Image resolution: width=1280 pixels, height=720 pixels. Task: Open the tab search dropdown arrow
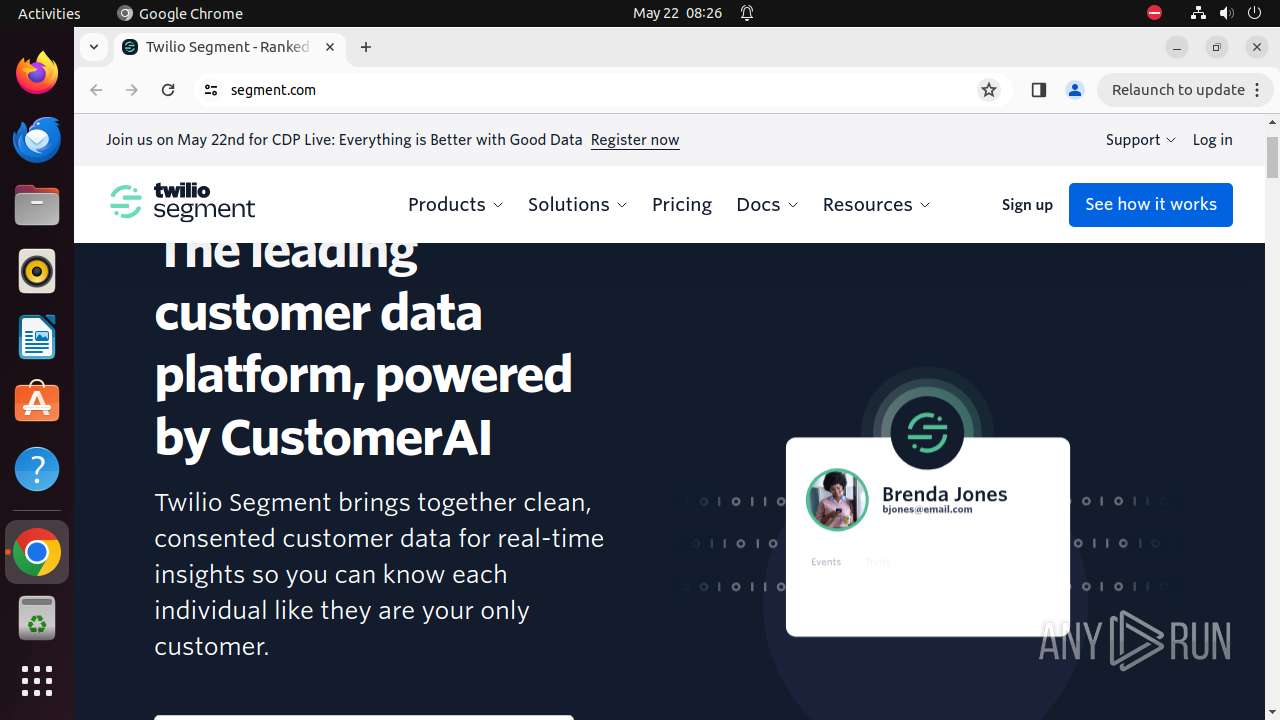click(93, 47)
